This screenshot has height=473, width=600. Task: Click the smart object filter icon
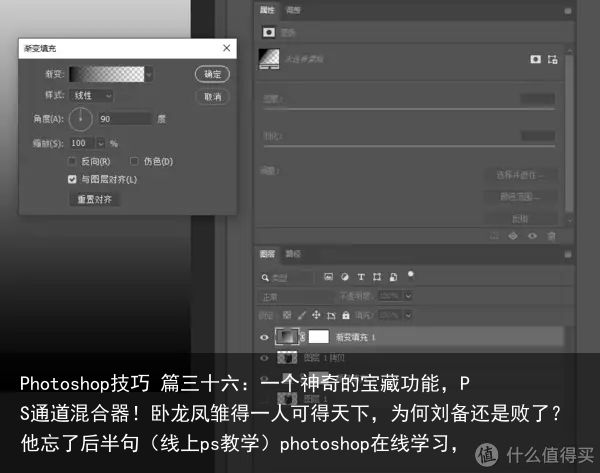tap(393, 277)
